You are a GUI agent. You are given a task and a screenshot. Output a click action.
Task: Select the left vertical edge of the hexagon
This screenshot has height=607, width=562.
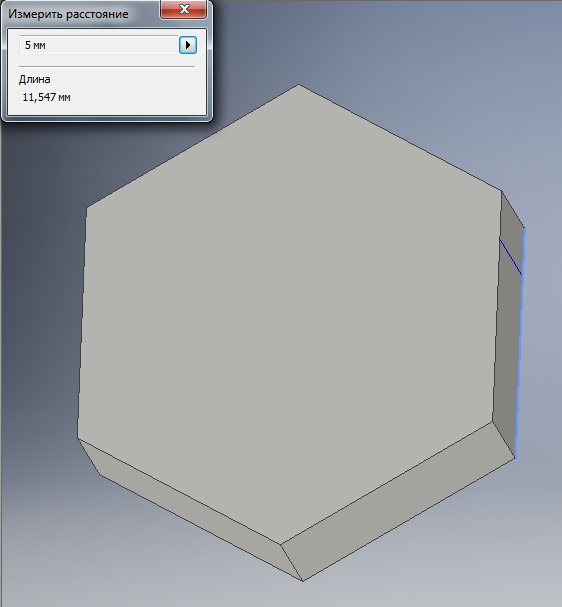tap(82, 323)
